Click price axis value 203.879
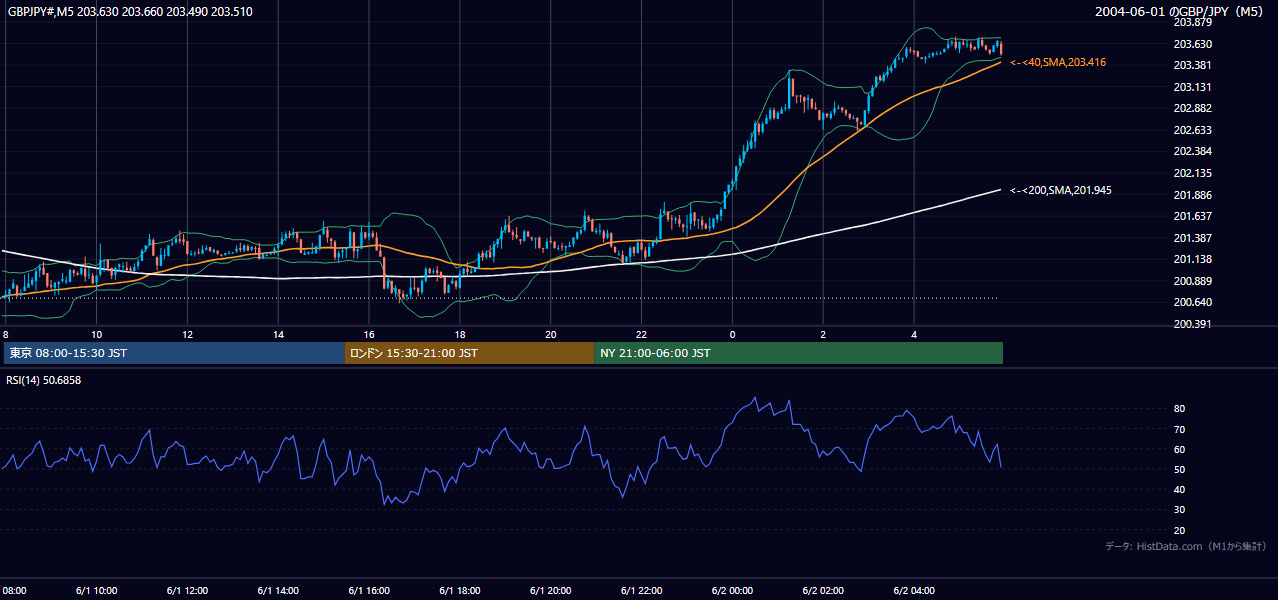Screen dimensions: 1278x600 (x=1192, y=22)
